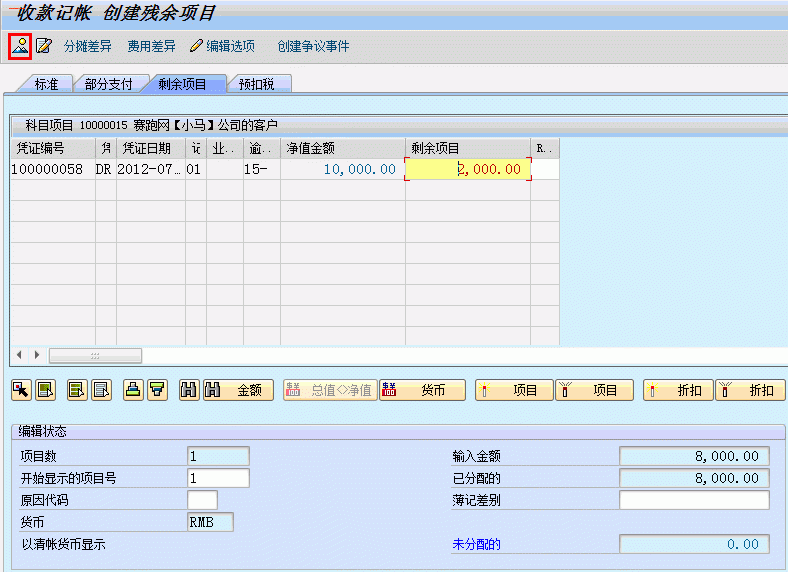The height and width of the screenshot is (572, 788).
Task: Click the 逾.. column header
Action: click(x=262, y=148)
